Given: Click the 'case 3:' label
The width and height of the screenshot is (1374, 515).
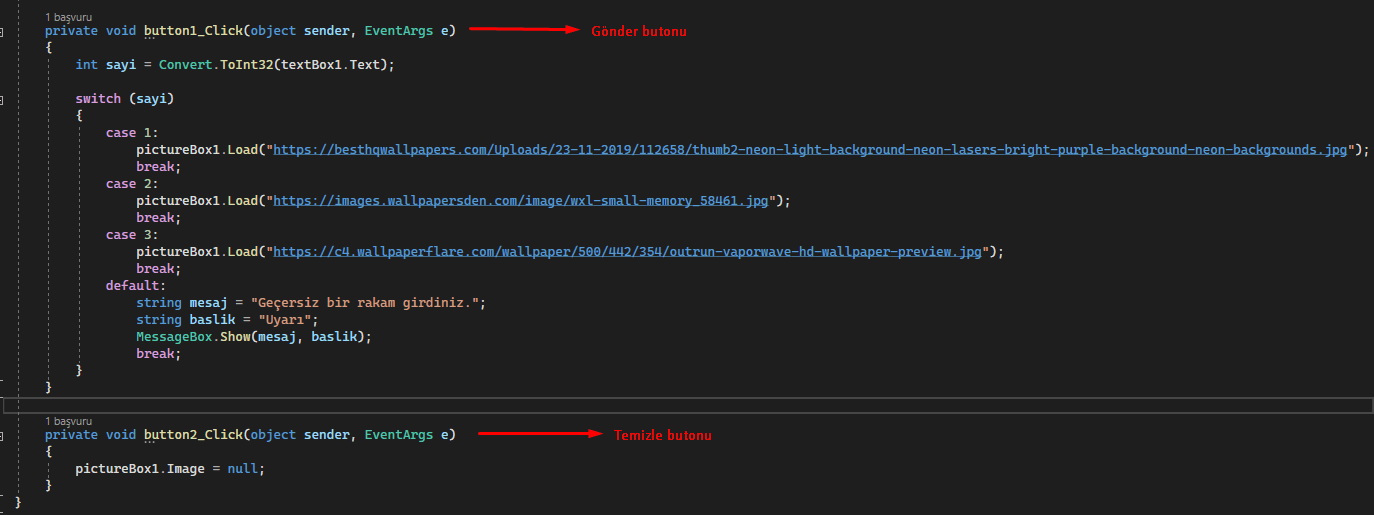Looking at the screenshot, I should (132, 235).
